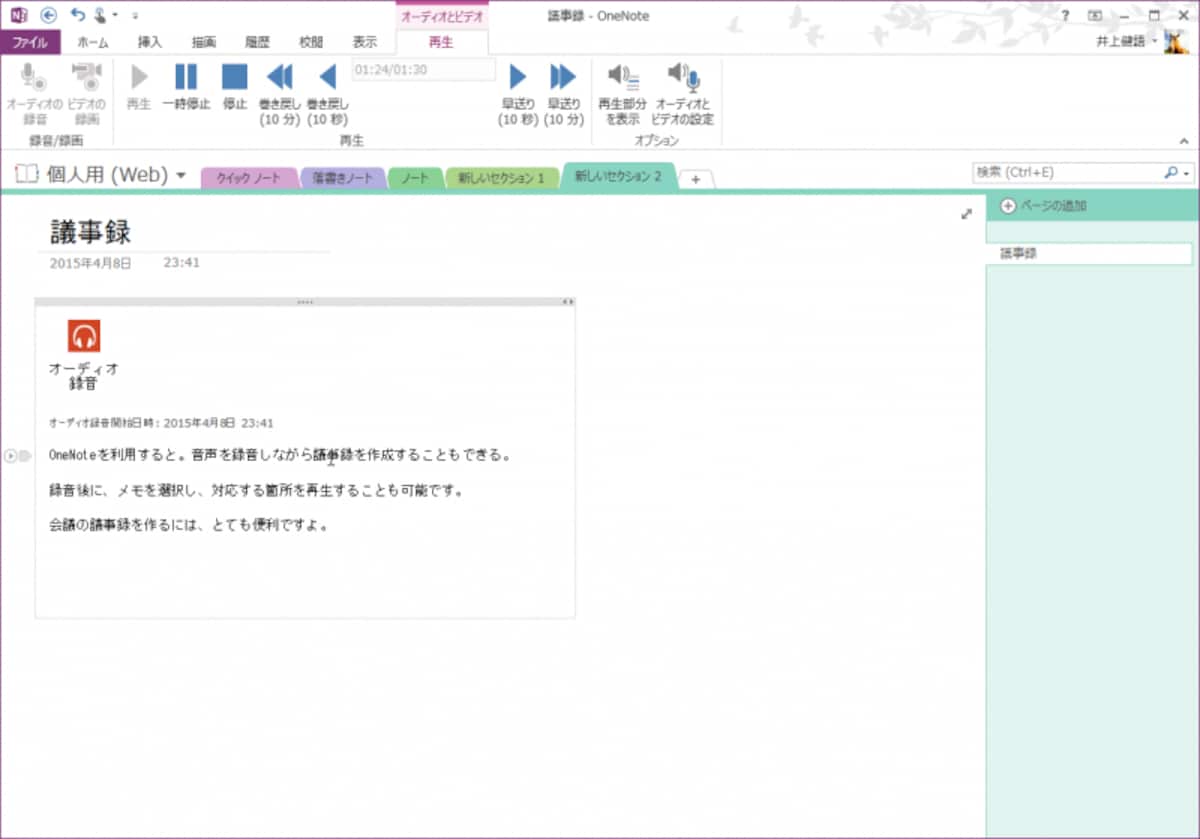Expand page to full view with arrow icon

pos(966,213)
